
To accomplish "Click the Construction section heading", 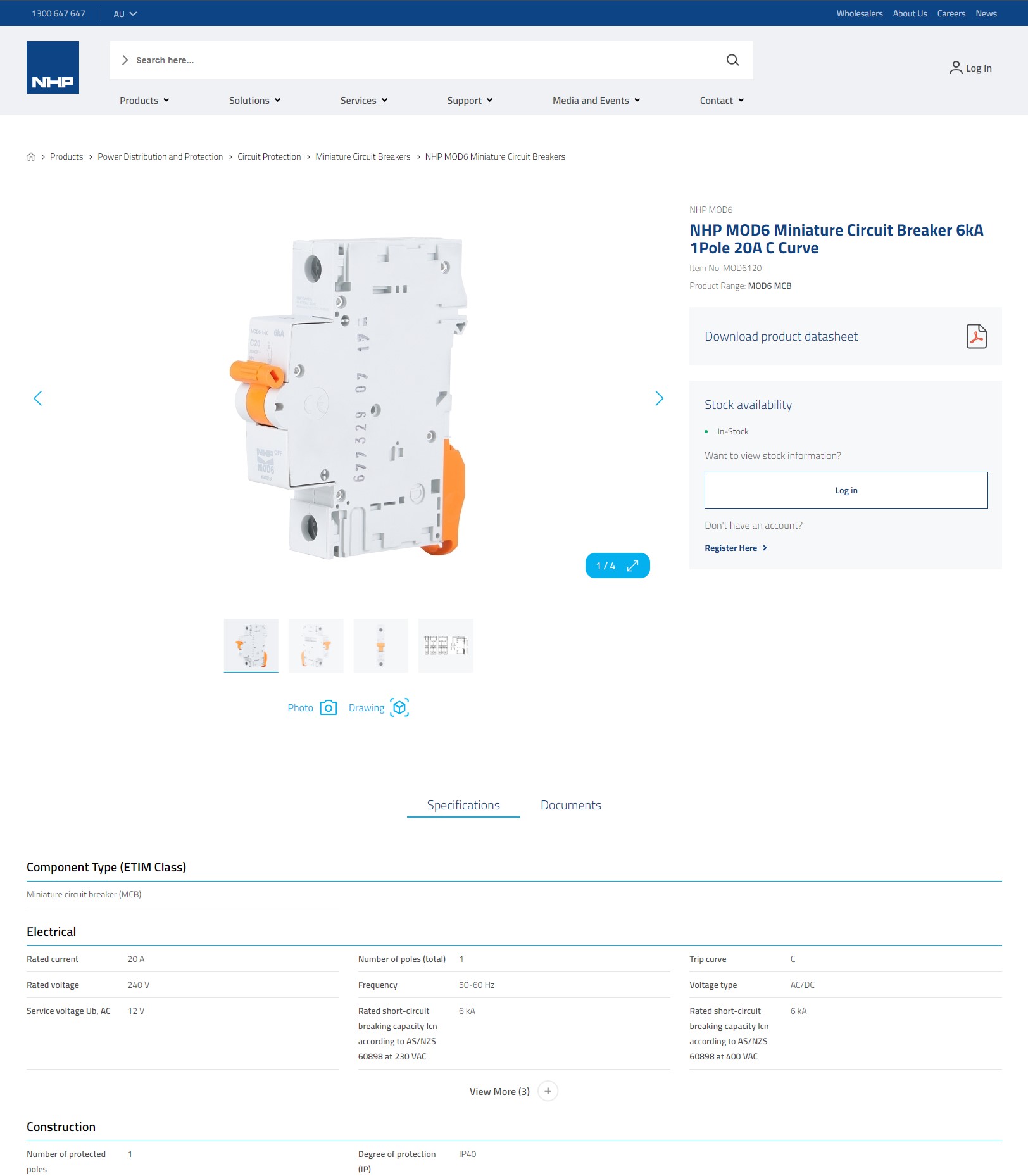I will [x=61, y=1127].
